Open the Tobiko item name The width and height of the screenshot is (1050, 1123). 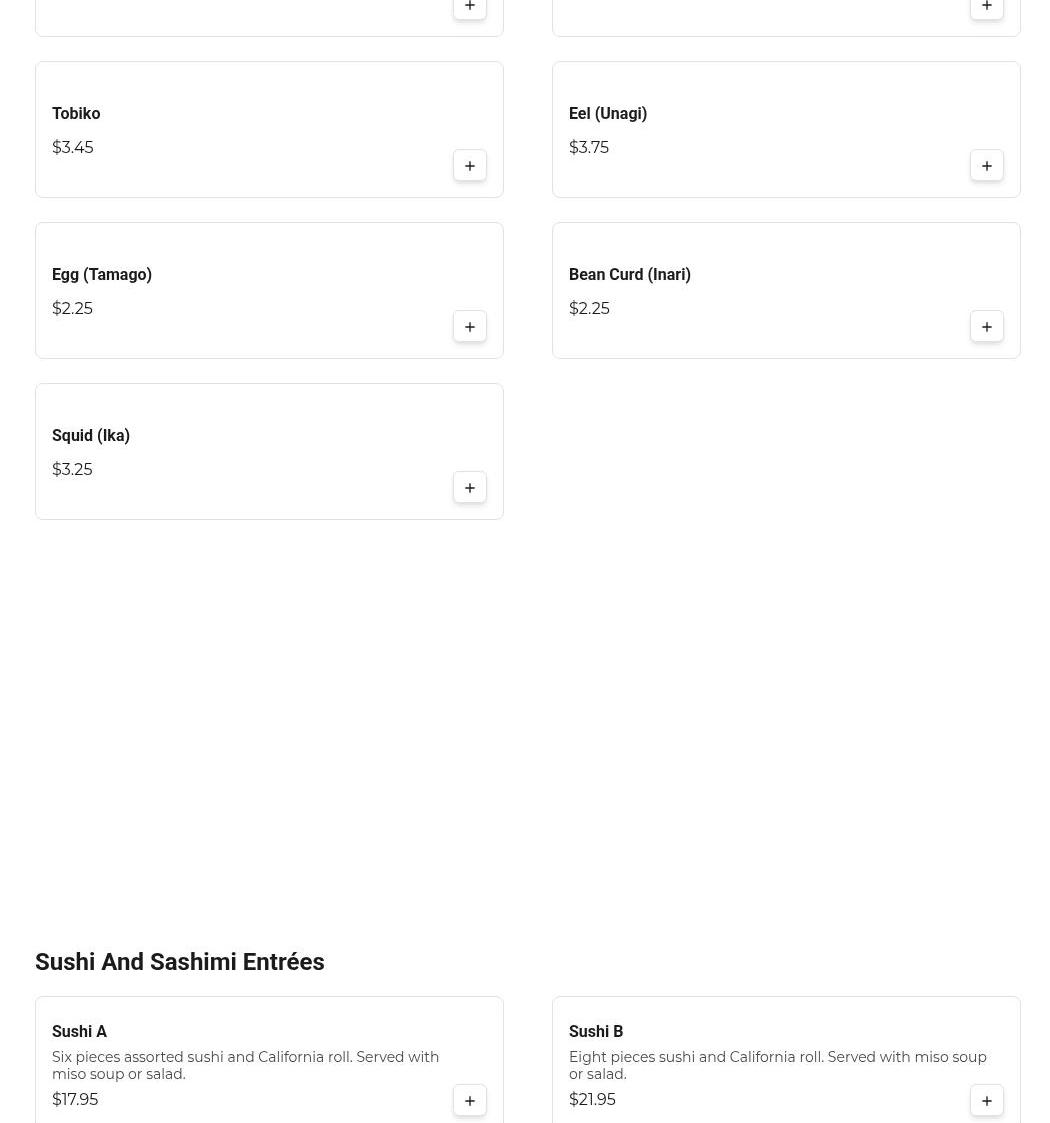pos(76,114)
